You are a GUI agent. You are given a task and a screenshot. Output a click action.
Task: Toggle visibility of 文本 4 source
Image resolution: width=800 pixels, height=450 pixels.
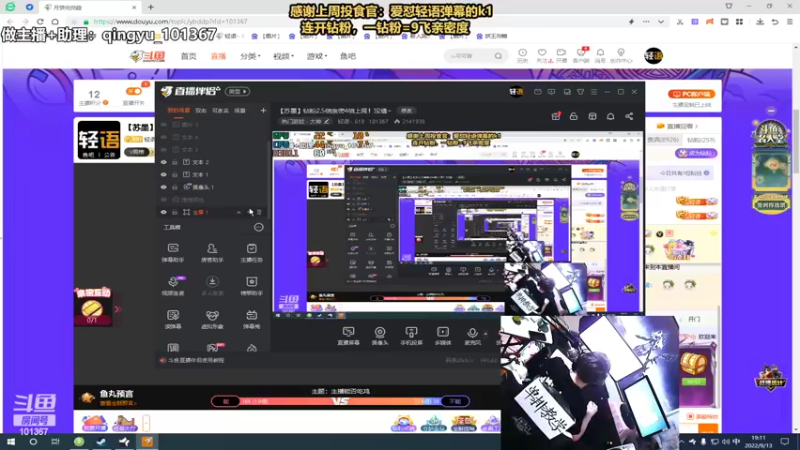point(164,137)
